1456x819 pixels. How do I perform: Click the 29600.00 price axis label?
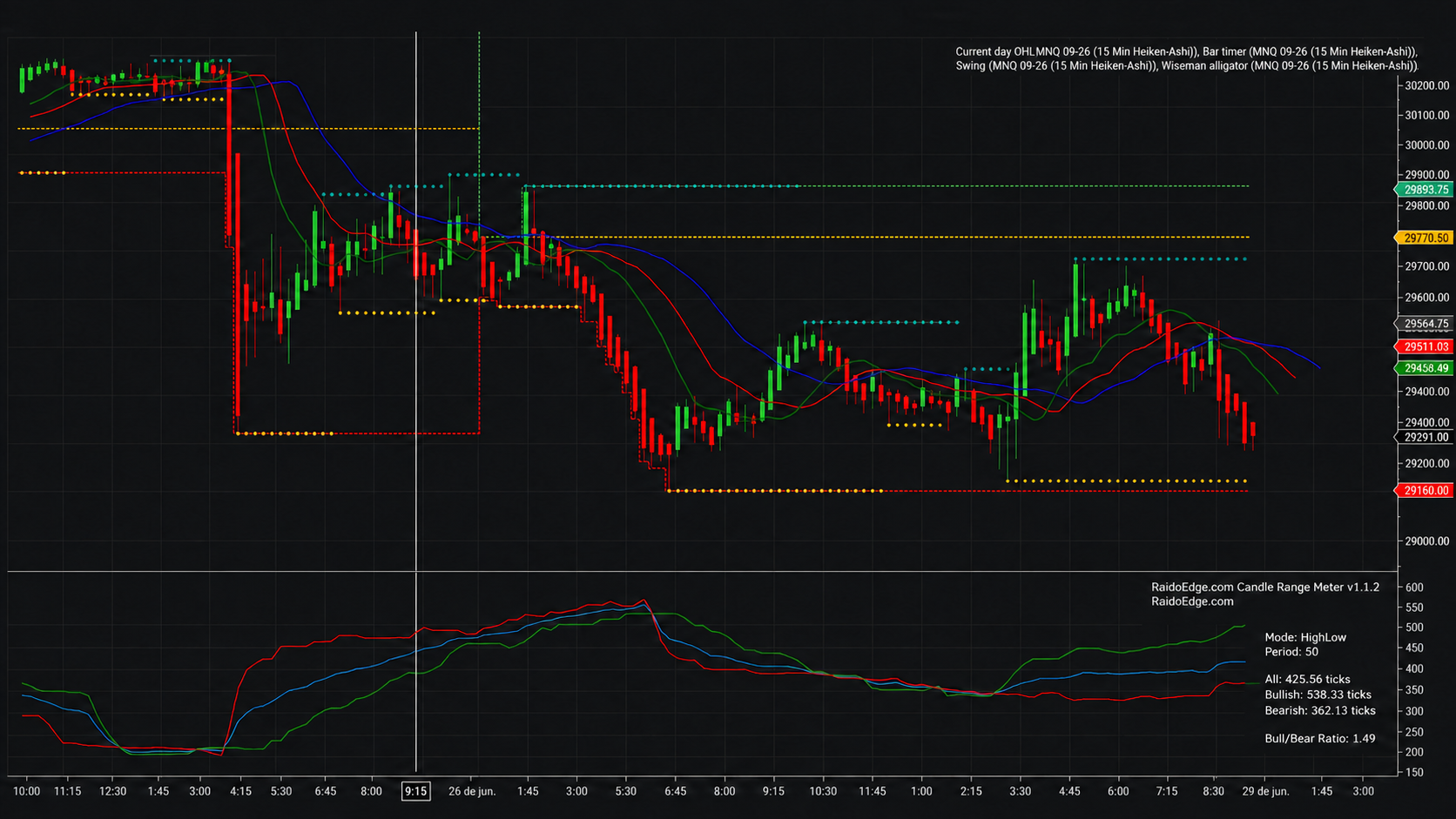click(1427, 298)
